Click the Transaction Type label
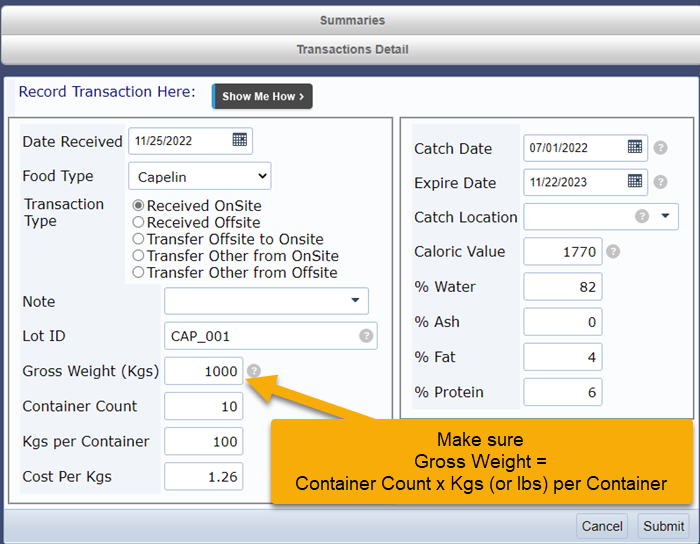 63,212
